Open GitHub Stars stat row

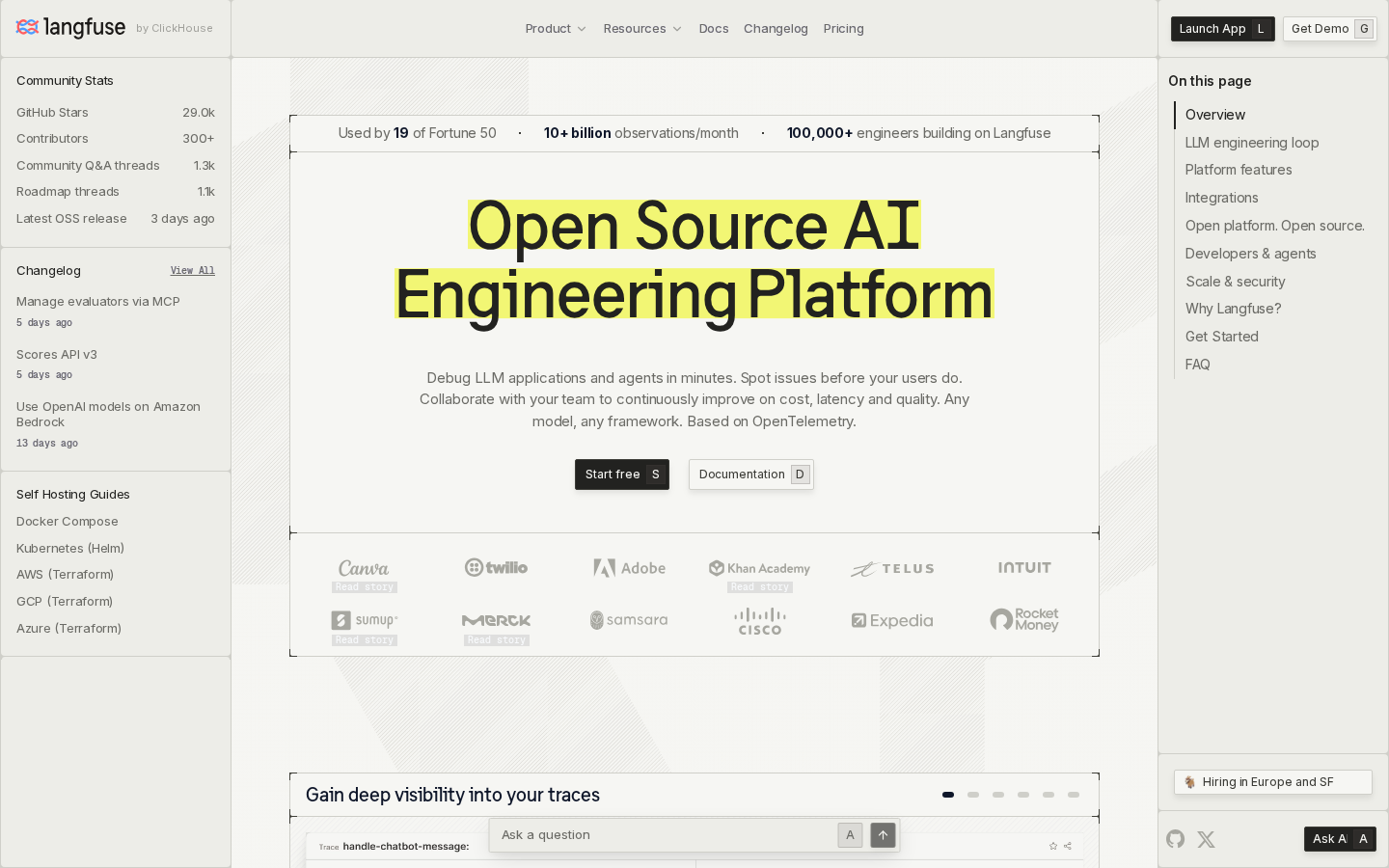tap(116, 113)
